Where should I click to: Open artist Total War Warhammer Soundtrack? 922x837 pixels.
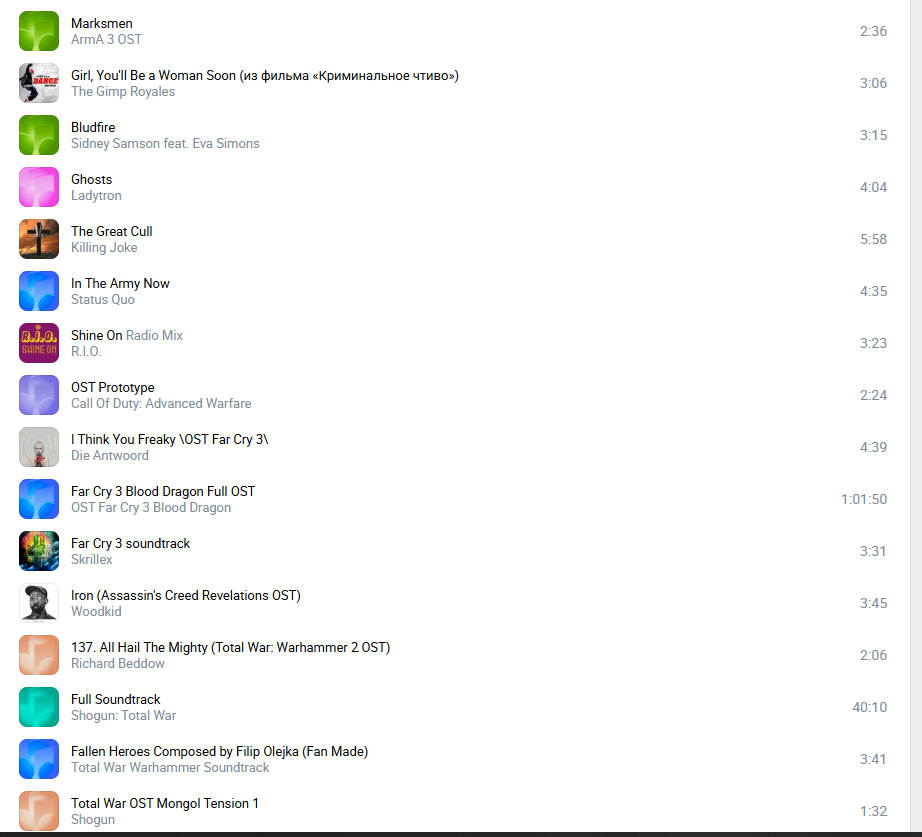point(170,768)
